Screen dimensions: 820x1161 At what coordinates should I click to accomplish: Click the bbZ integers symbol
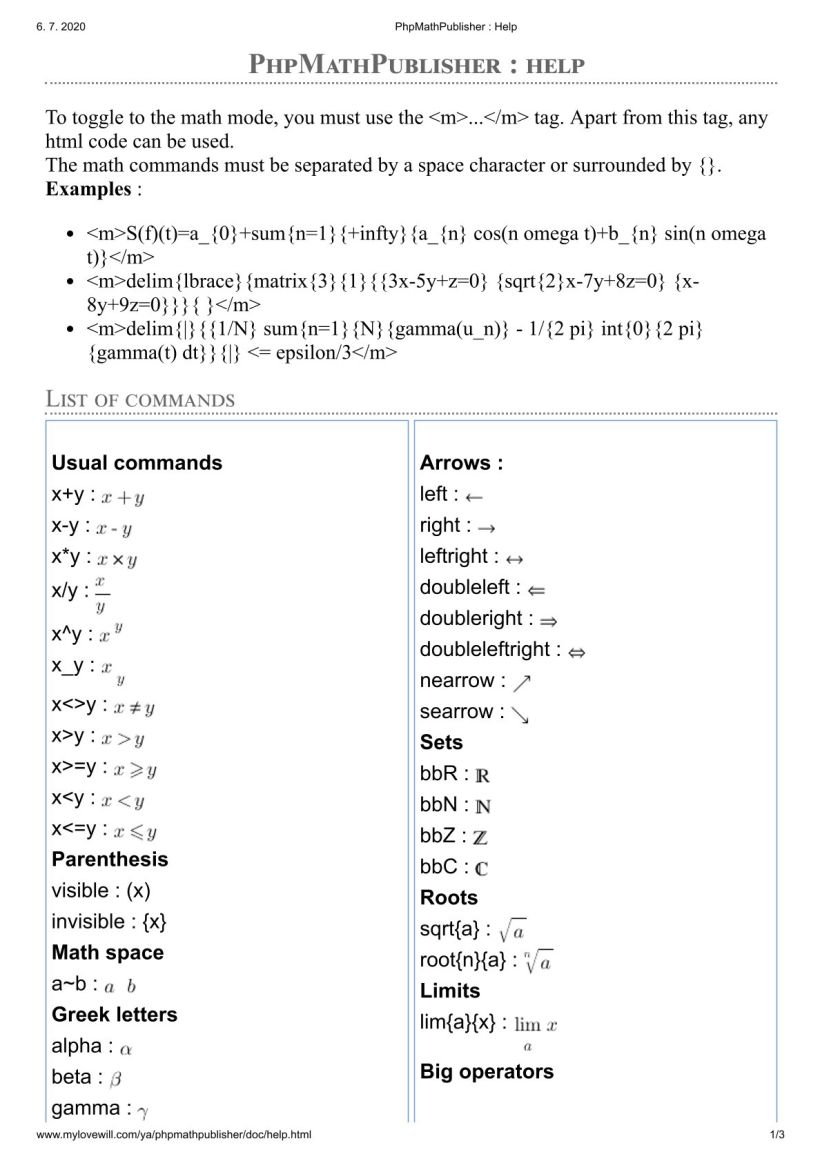tap(480, 838)
